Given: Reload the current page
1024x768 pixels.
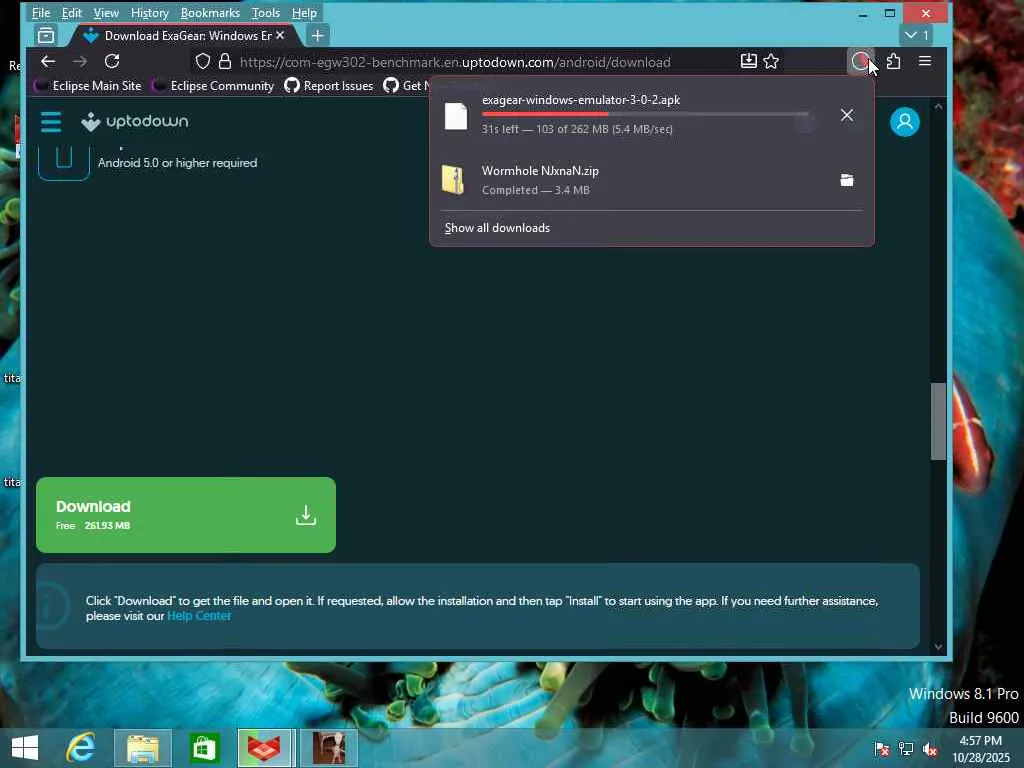Looking at the screenshot, I should [x=112, y=61].
